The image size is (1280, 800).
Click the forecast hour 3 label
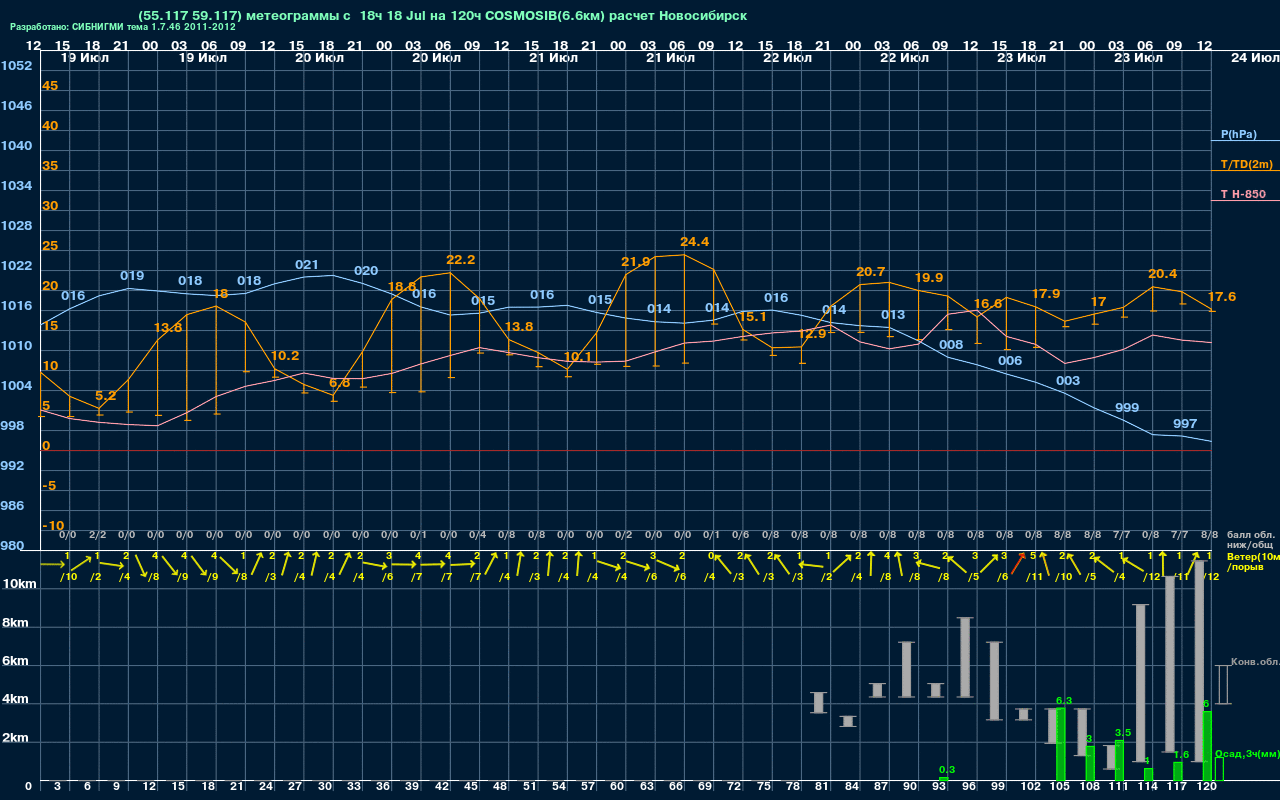pos(57,787)
